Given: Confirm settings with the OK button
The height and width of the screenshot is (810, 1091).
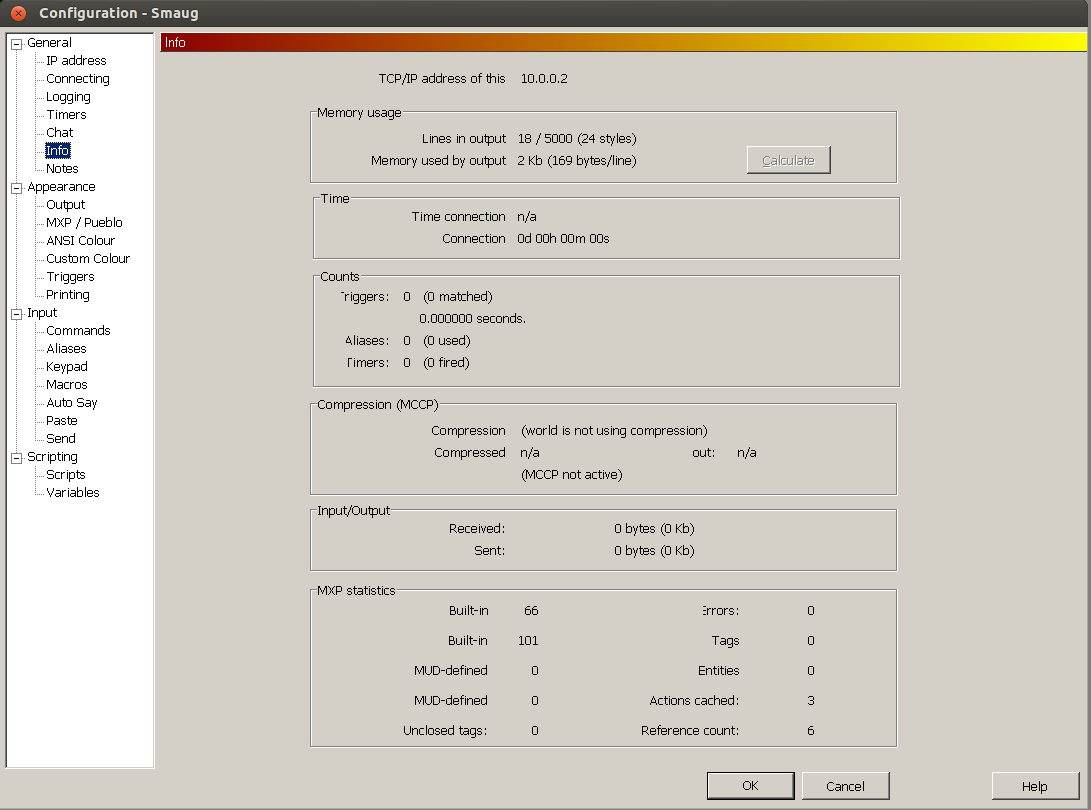Looking at the screenshot, I should (x=750, y=786).
